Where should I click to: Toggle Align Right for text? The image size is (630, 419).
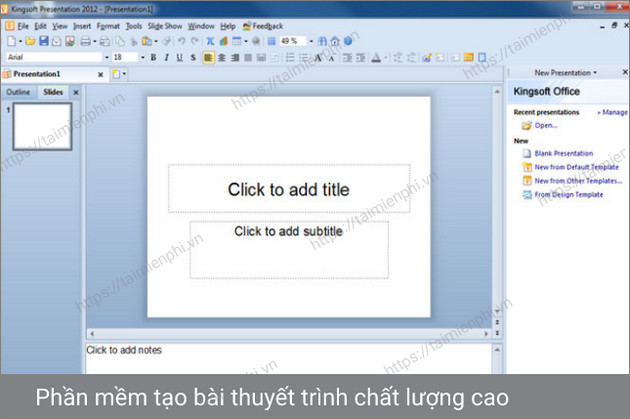point(235,57)
